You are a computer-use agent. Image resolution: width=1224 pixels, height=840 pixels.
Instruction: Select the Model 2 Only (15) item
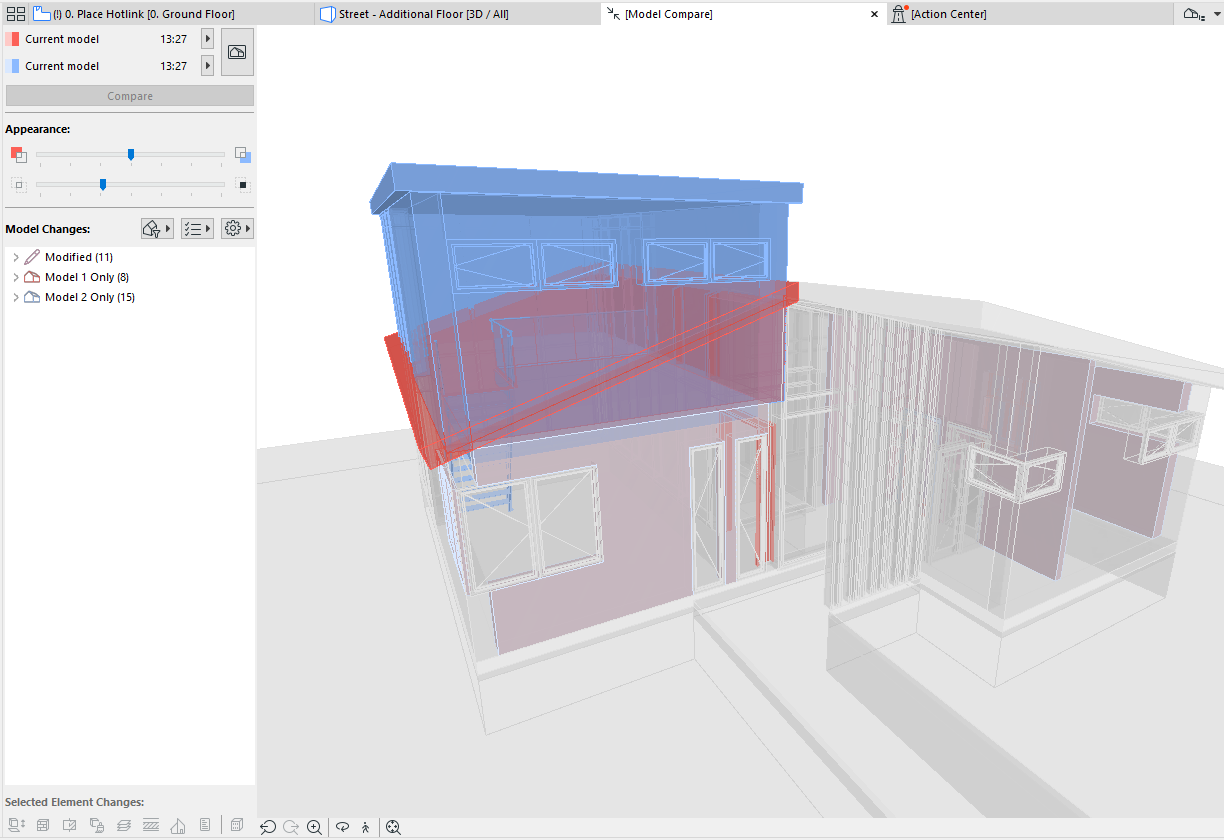[x=89, y=298]
